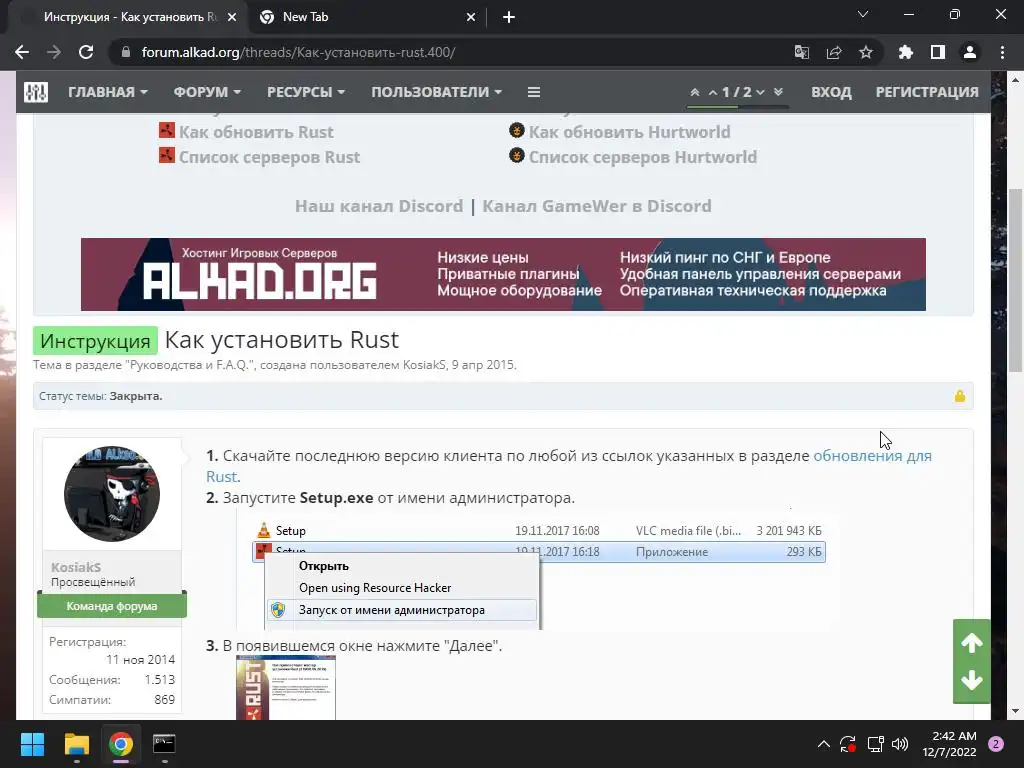Expand the РЕСУРСЫ dropdown menu
Screen dimensions: 1024x768
tap(306, 92)
